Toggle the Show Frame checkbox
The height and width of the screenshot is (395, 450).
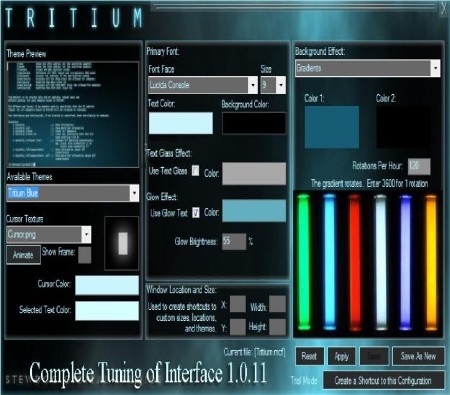pos(85,255)
